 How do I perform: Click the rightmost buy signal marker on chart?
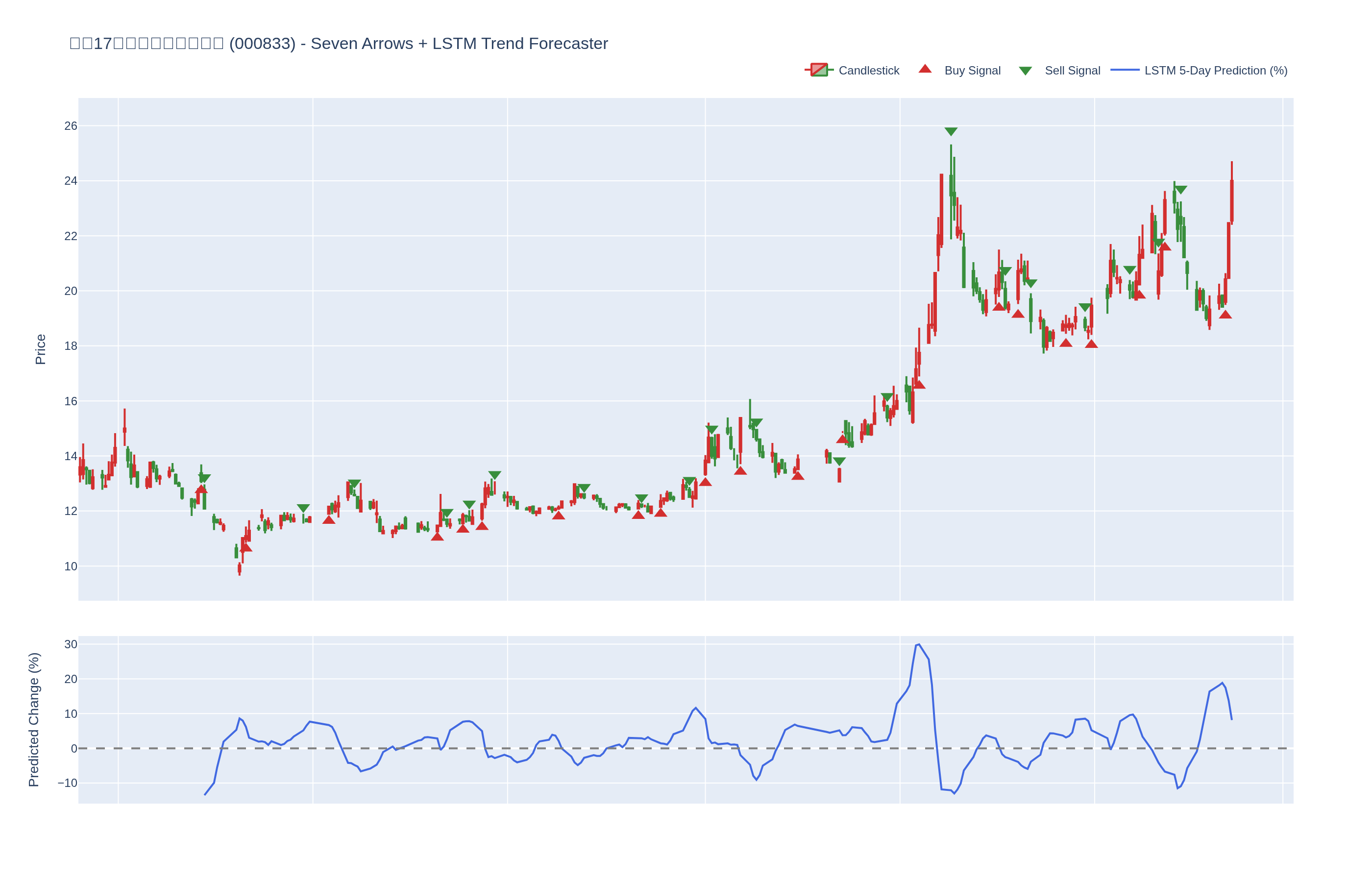pyautogui.click(x=1225, y=315)
